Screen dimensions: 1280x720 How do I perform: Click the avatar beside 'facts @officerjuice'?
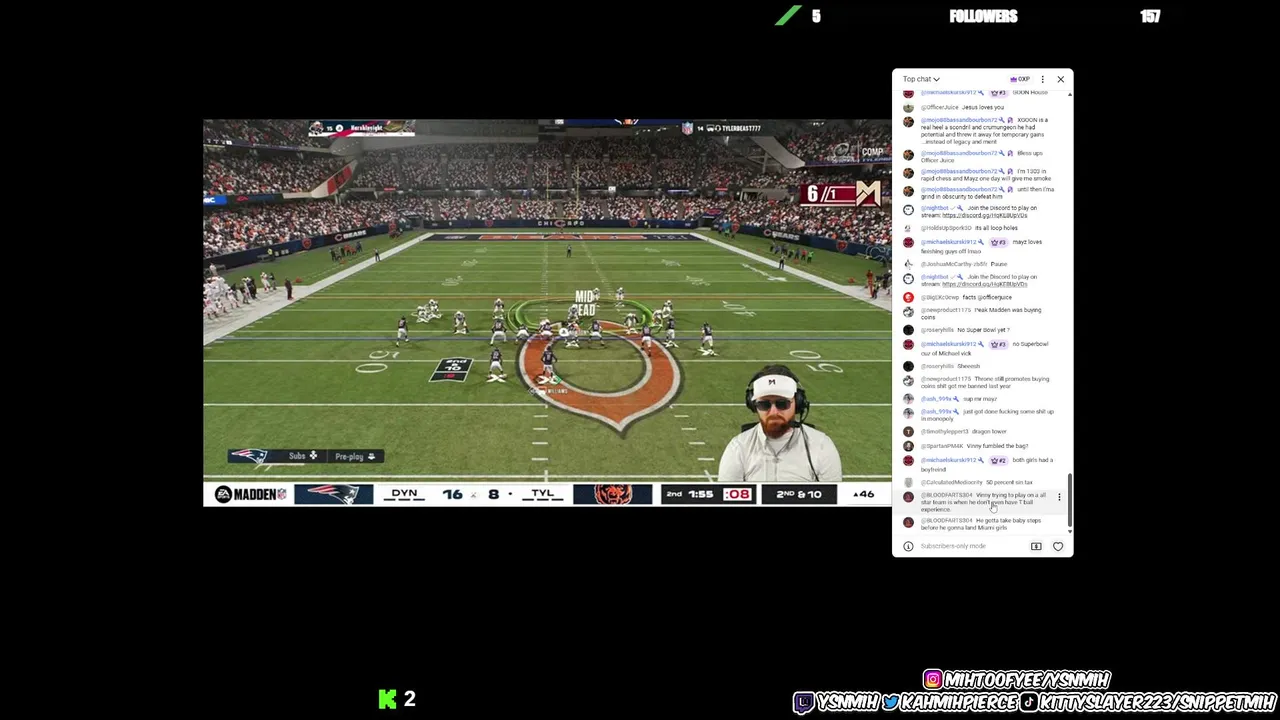coord(908,297)
